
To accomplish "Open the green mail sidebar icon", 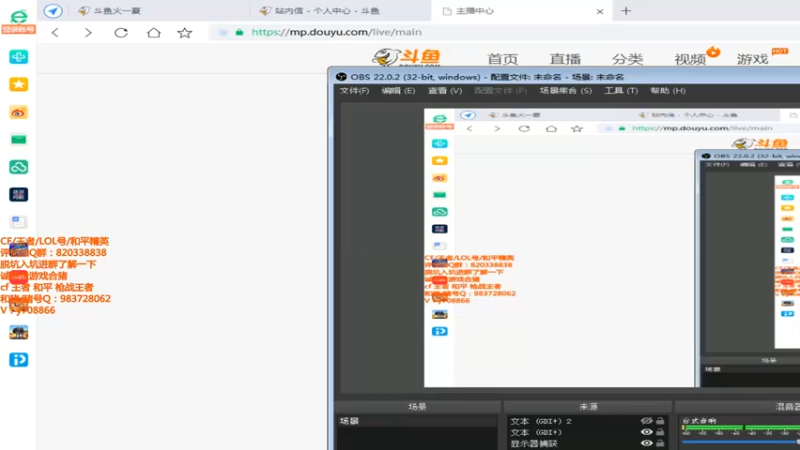I will click(x=18, y=139).
